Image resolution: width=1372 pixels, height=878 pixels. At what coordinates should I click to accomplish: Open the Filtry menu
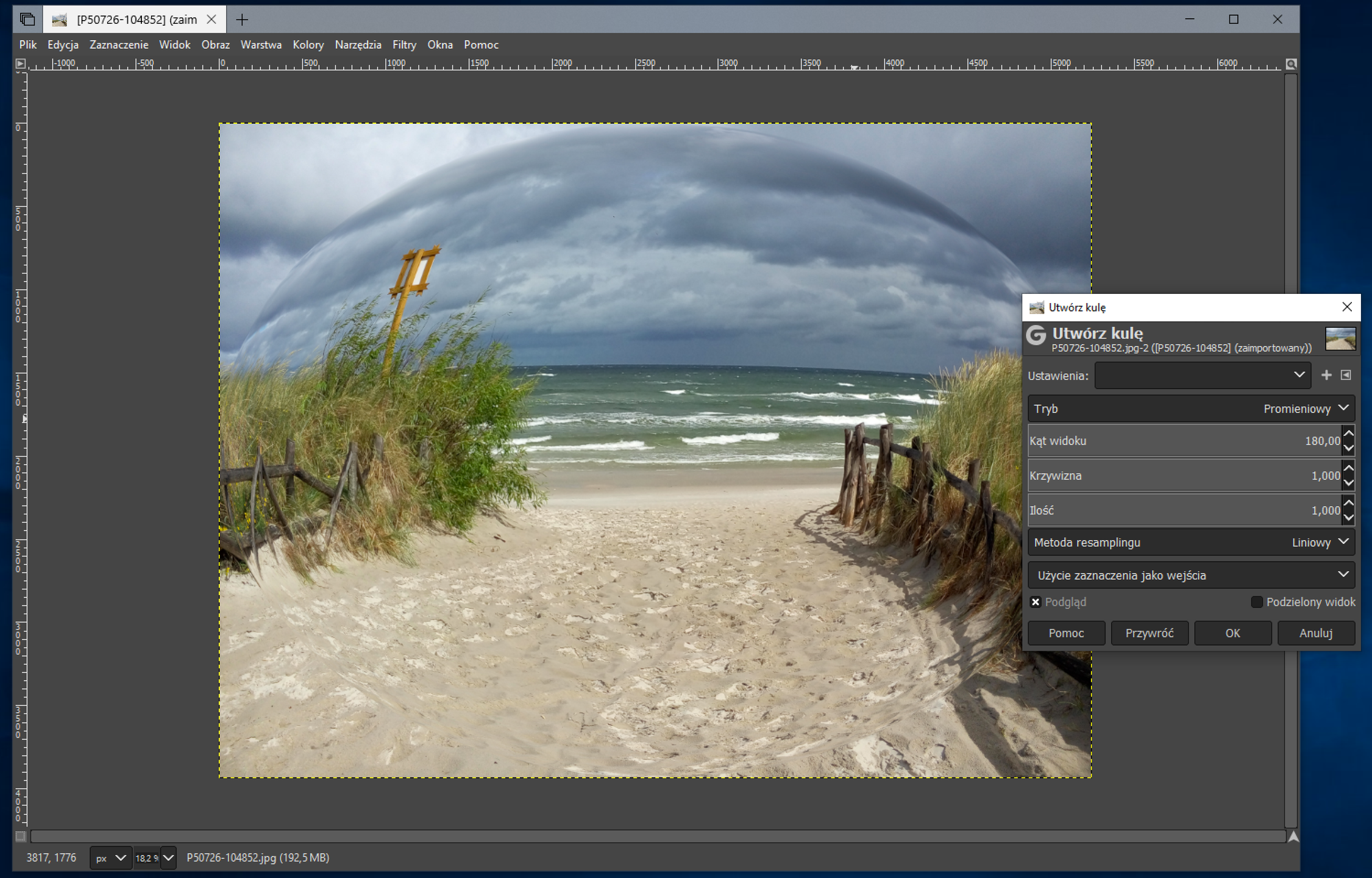pyautogui.click(x=404, y=45)
